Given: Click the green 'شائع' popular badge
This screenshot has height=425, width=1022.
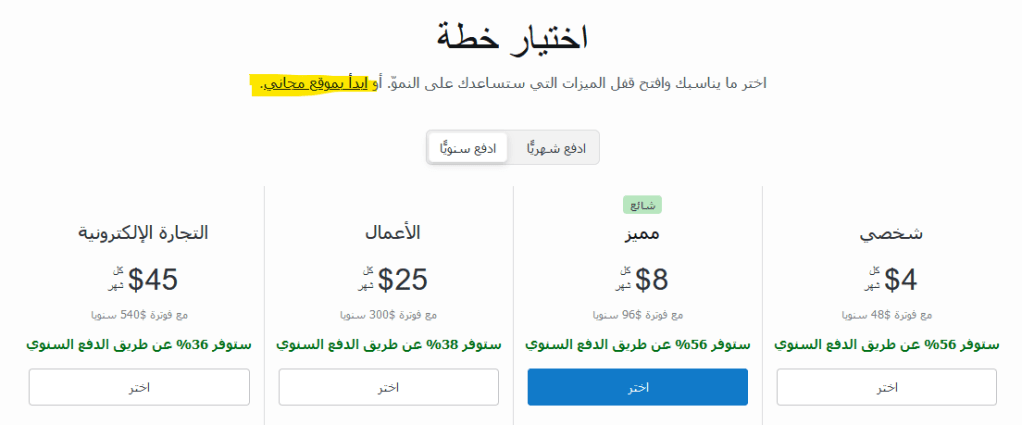Looking at the screenshot, I should point(643,205).
